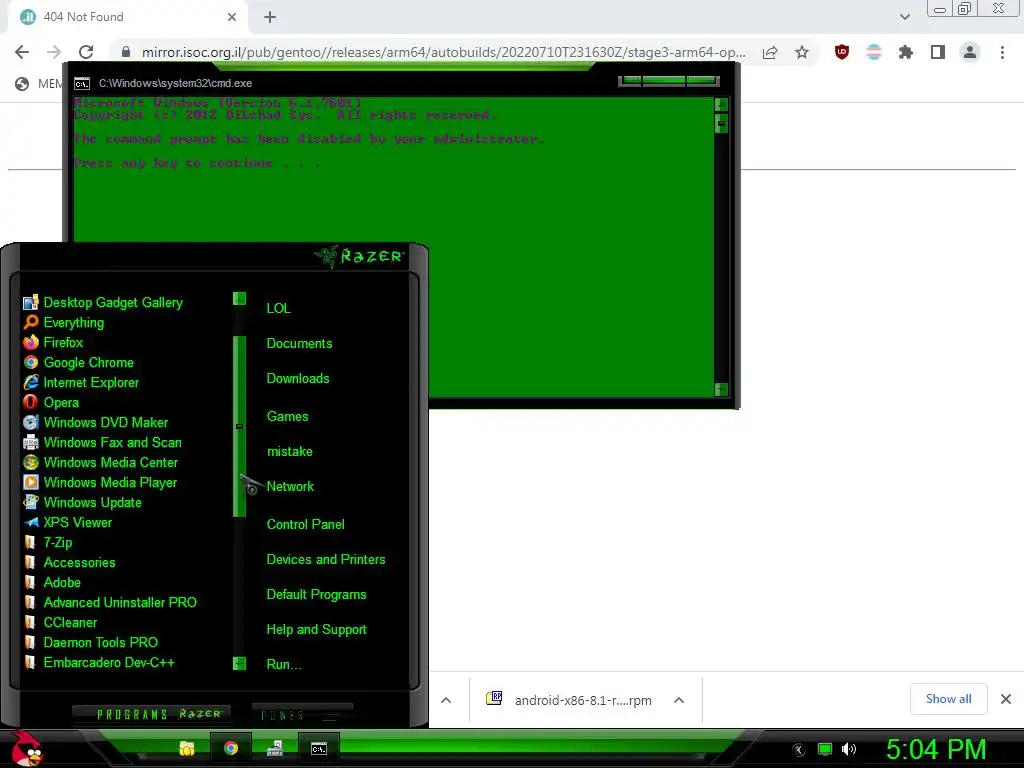The image size is (1024, 768).
Task: Open the devices icon in taskbar
Action: click(x=274, y=748)
